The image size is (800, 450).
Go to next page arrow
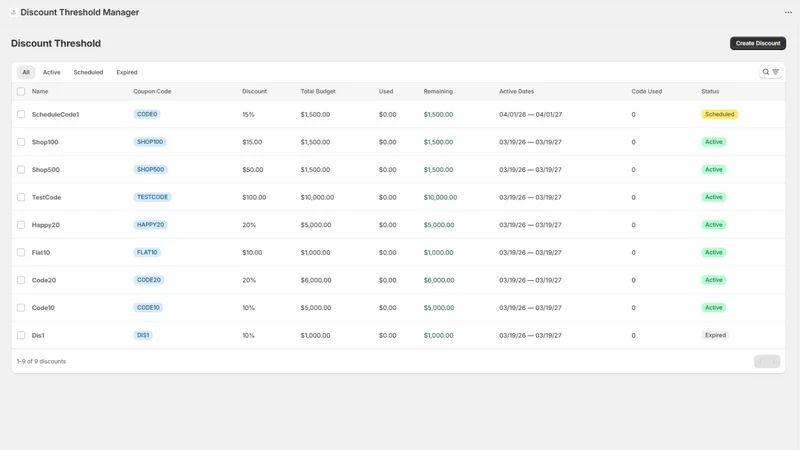point(773,361)
